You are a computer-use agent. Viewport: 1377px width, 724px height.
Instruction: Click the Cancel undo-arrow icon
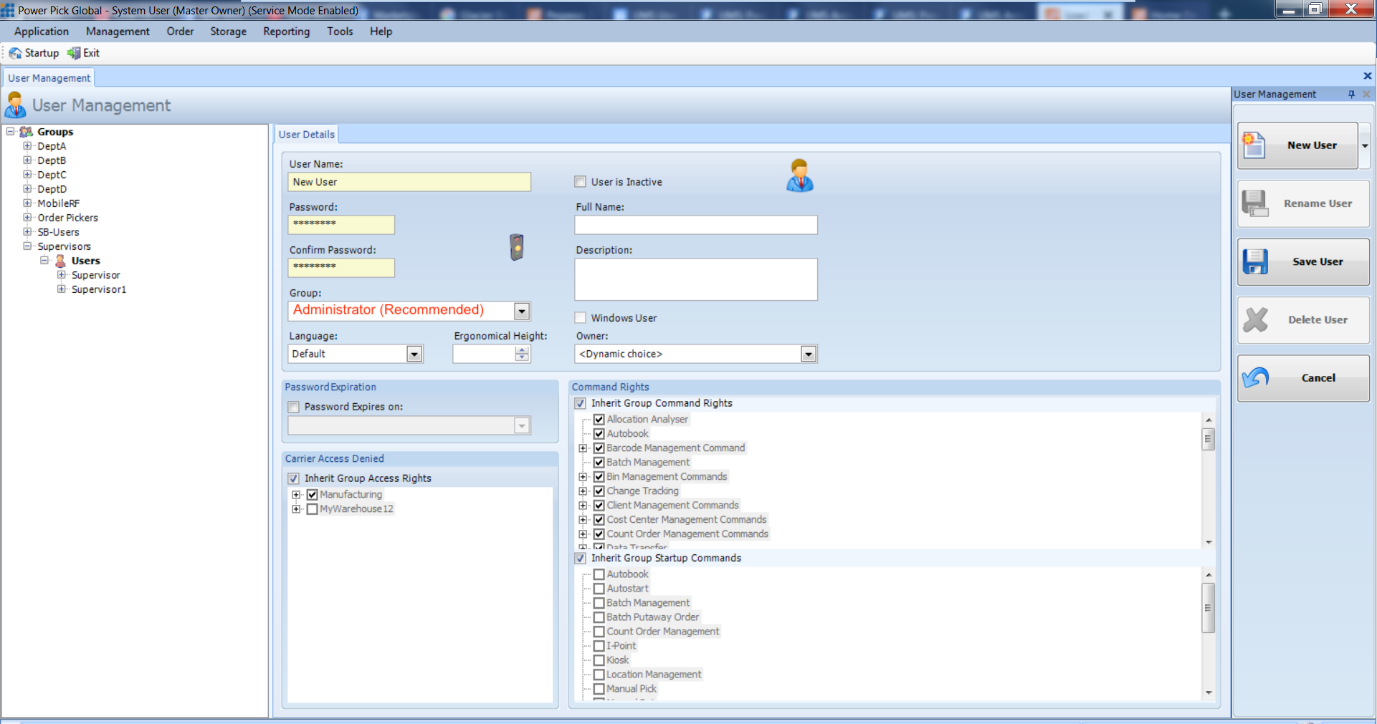(1255, 378)
